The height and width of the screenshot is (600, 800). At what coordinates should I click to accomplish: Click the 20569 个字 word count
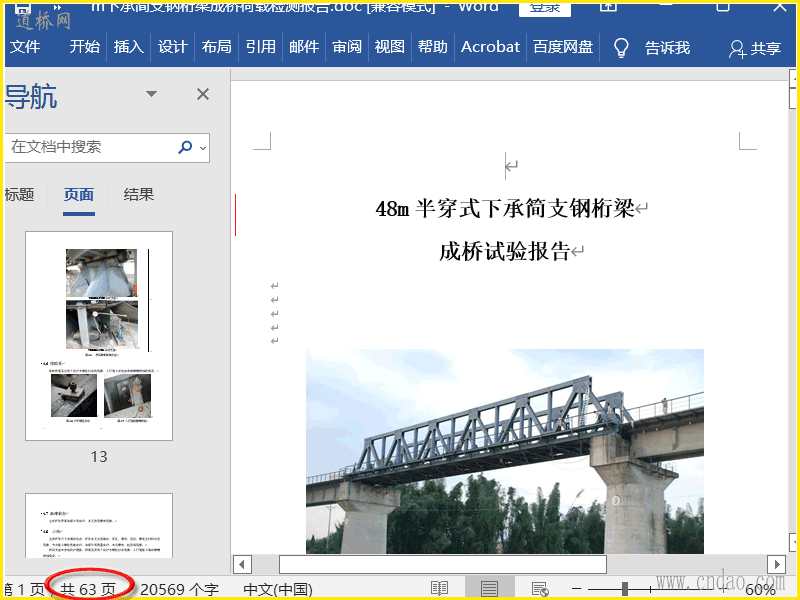pos(180,589)
